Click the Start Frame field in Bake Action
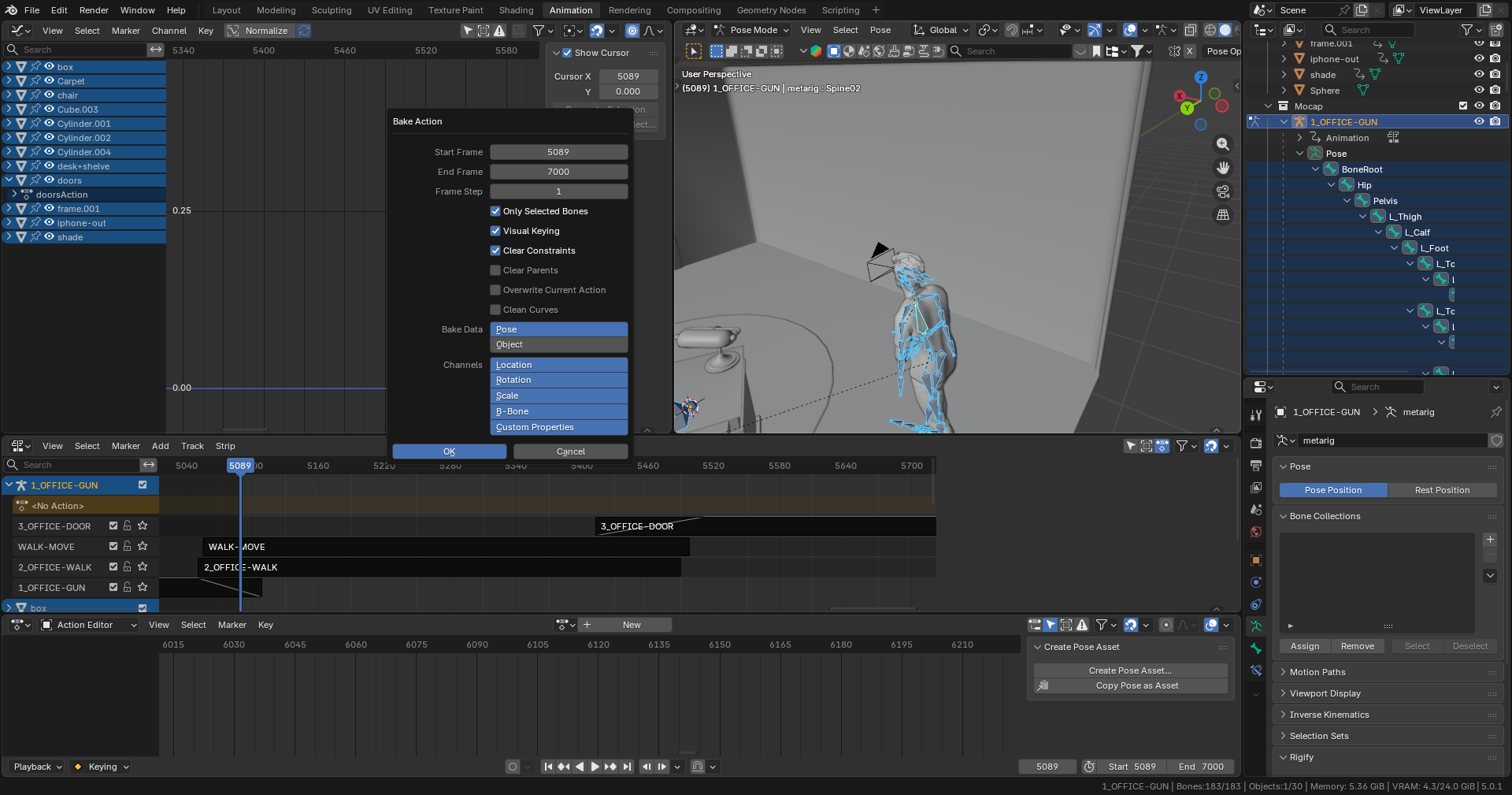The width and height of the screenshot is (1512, 795). tap(558, 152)
